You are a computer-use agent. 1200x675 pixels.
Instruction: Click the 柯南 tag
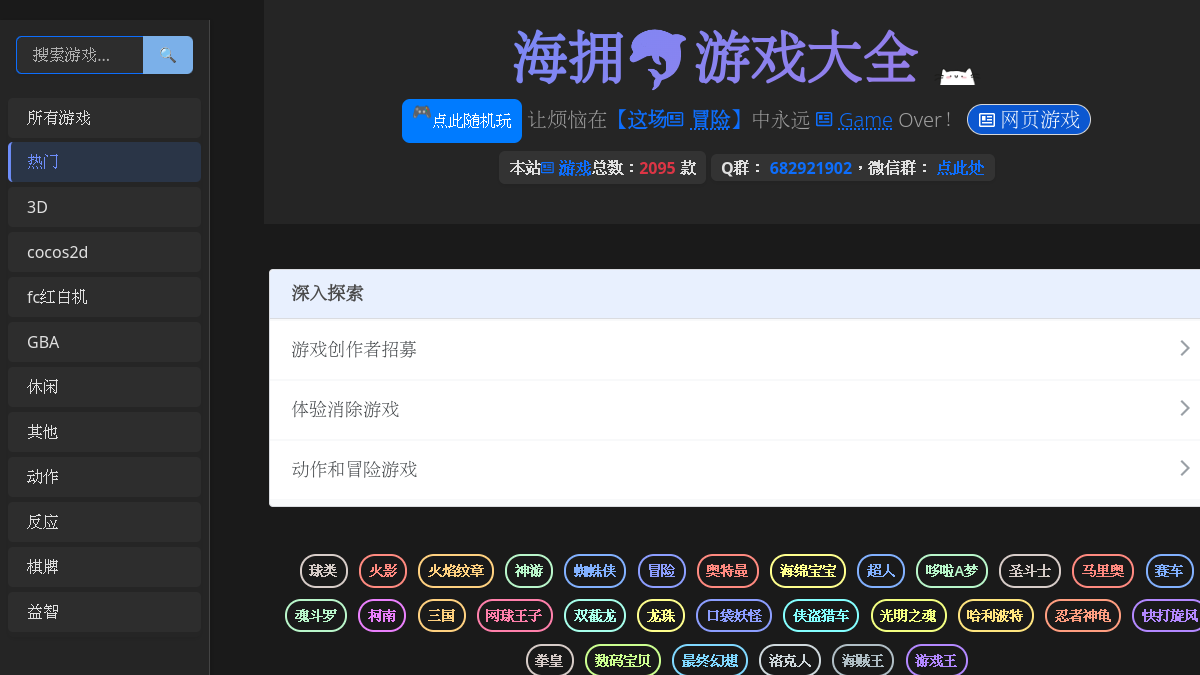click(382, 615)
